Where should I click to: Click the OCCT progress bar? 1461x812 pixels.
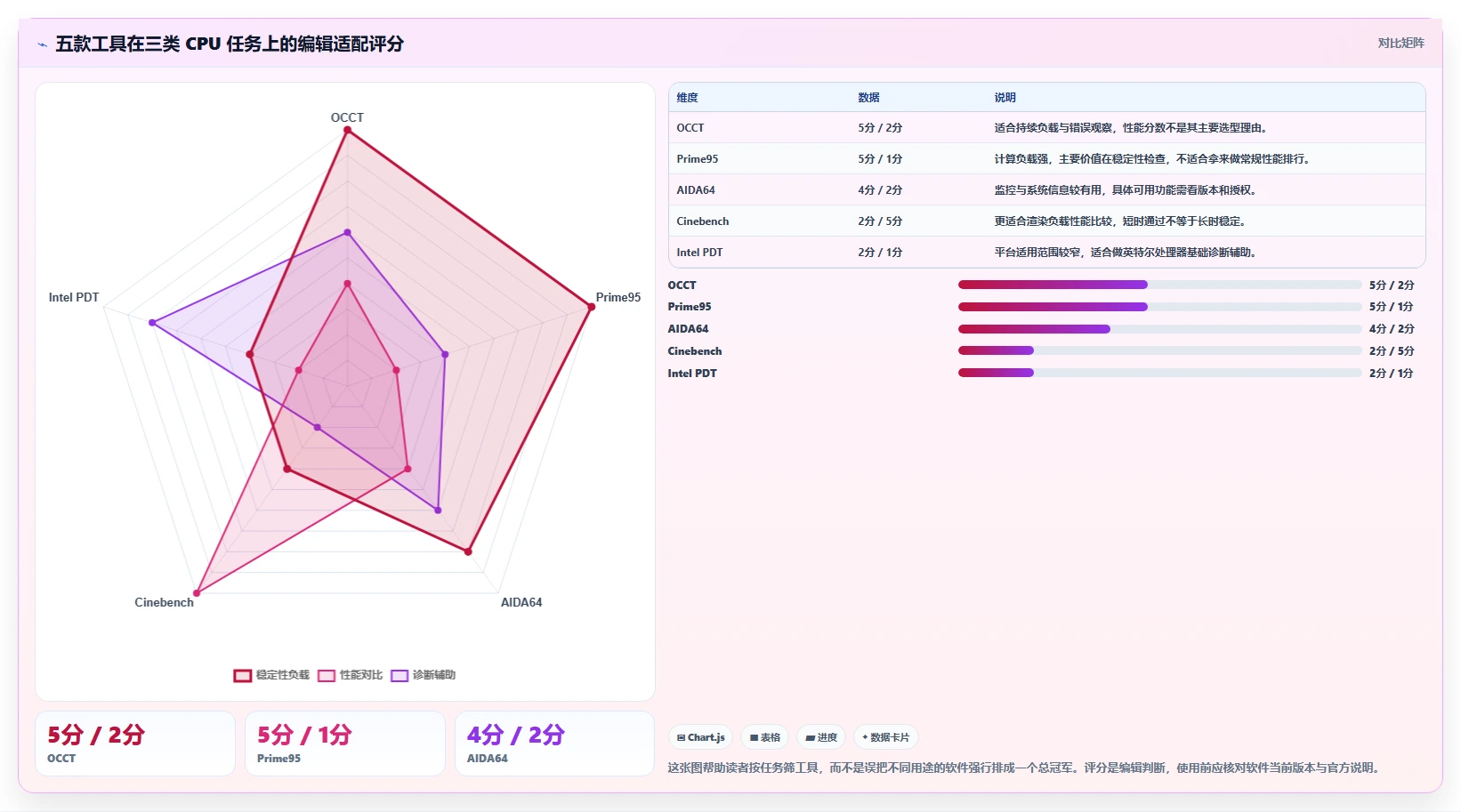[1159, 285]
